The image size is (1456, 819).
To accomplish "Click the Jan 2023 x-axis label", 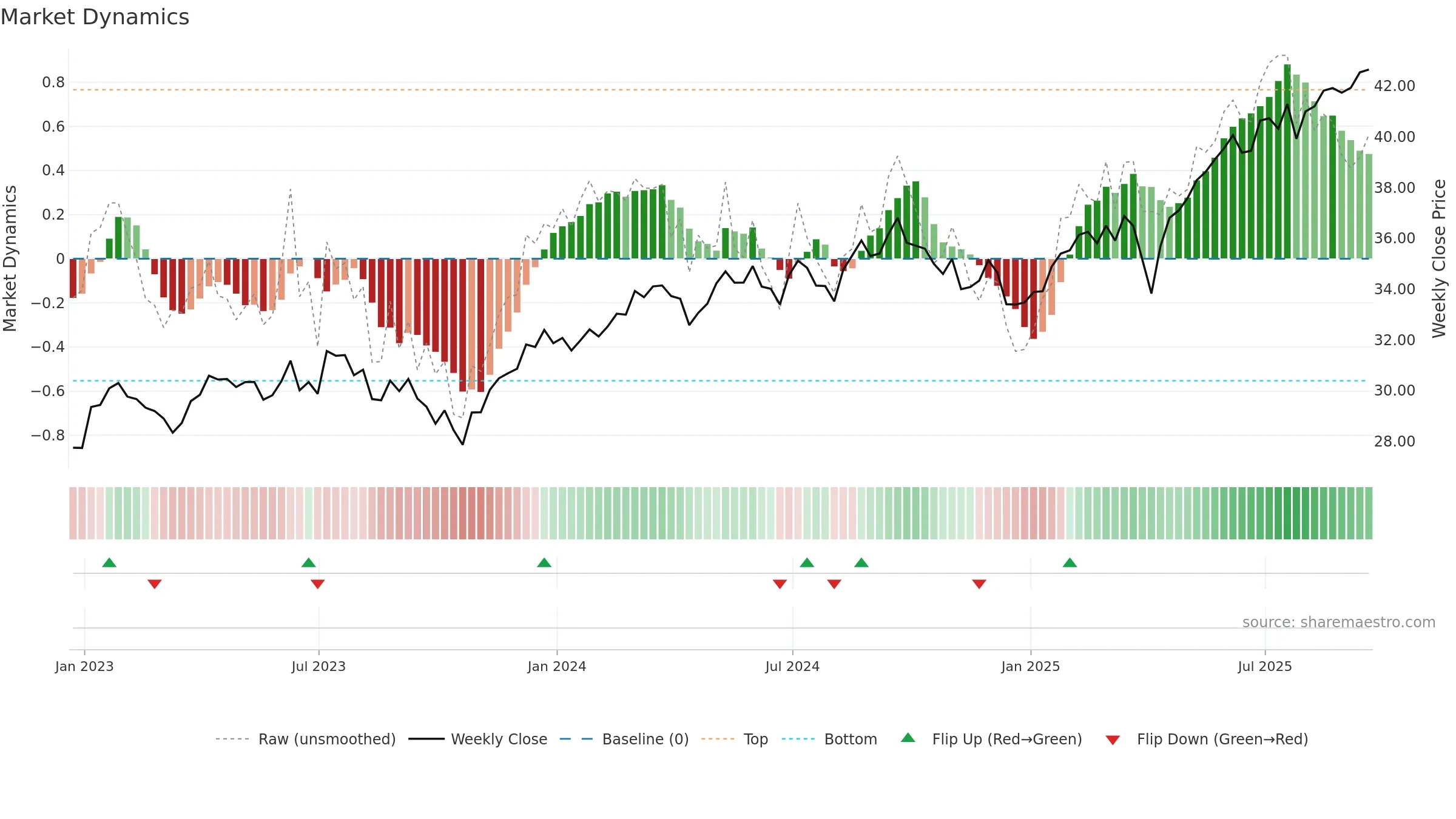I will (84, 666).
